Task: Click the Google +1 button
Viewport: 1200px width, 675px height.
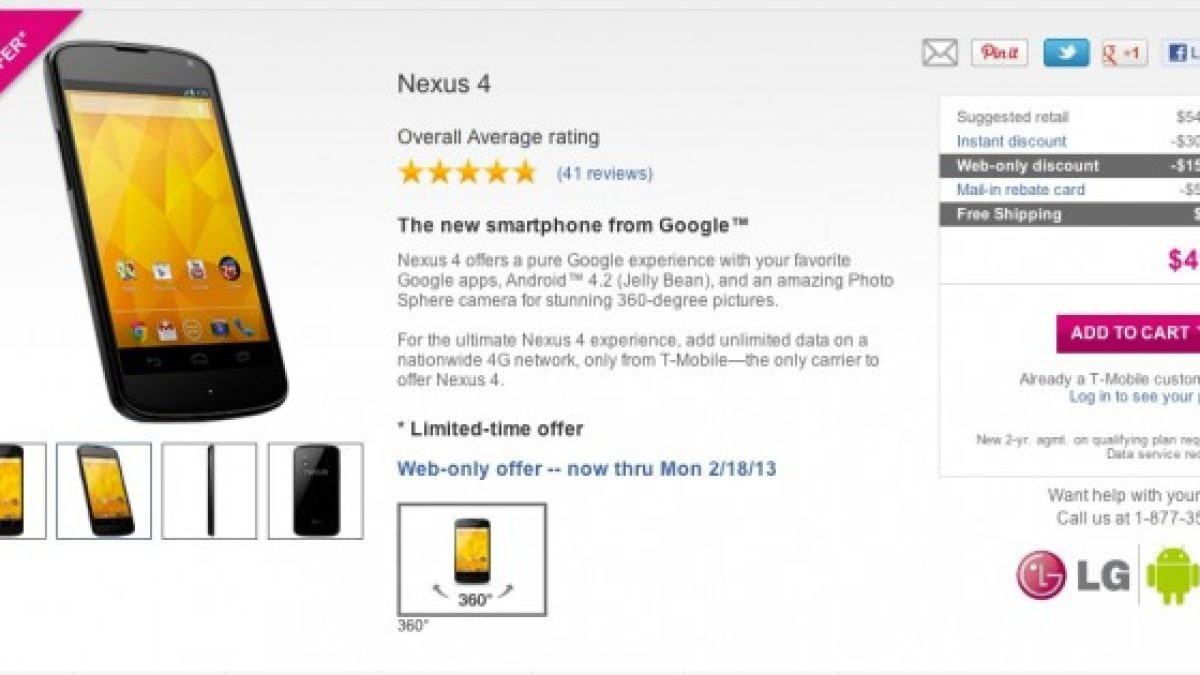Action: pyautogui.click(x=1124, y=53)
